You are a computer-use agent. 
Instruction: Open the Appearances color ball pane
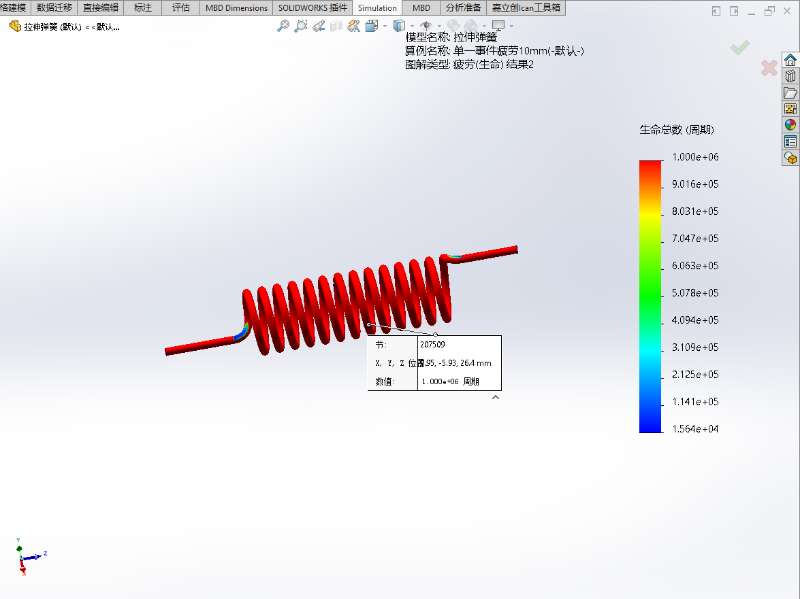click(790, 125)
